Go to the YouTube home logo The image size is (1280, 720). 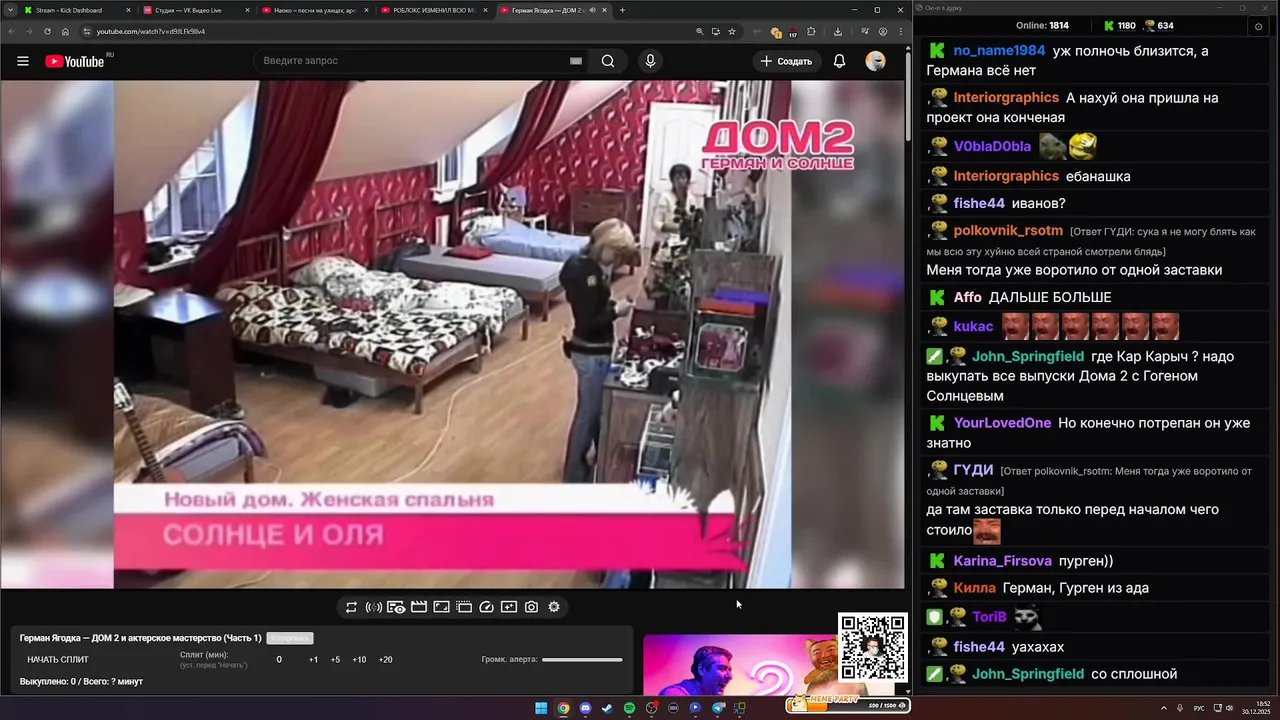[x=75, y=61]
